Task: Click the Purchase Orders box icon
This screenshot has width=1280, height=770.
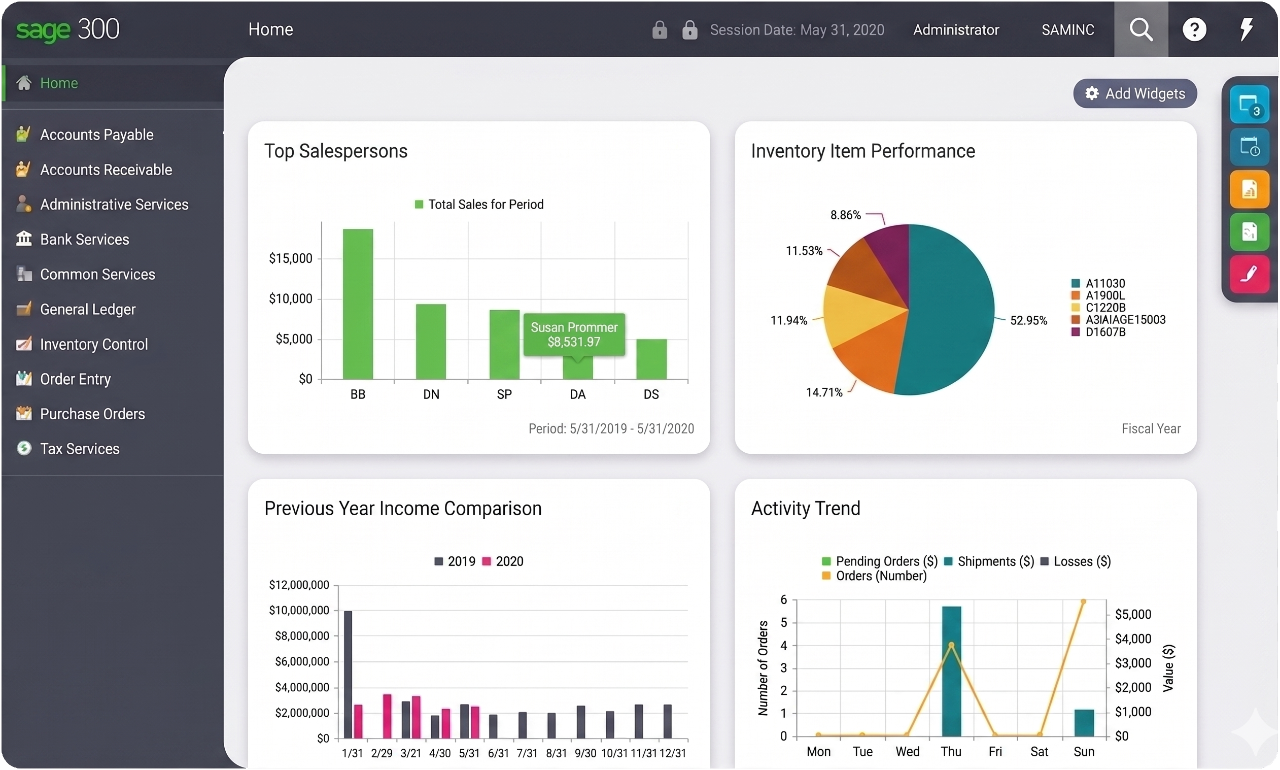Action: tap(23, 413)
